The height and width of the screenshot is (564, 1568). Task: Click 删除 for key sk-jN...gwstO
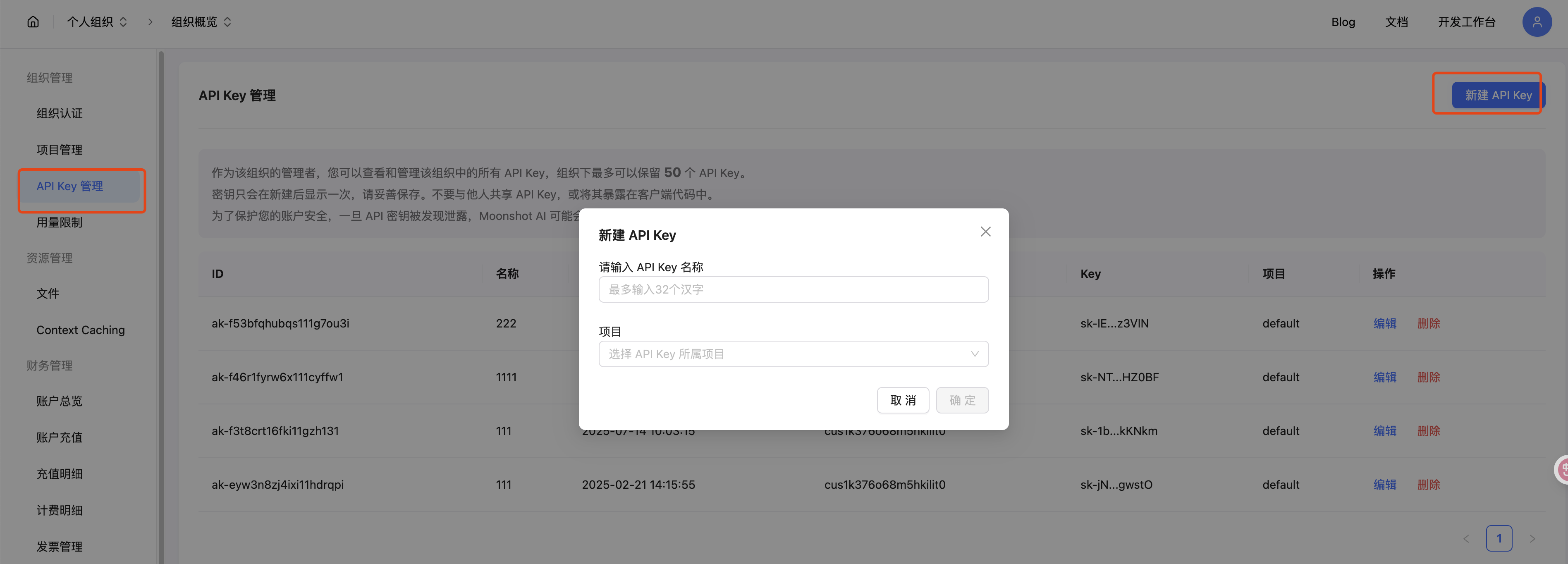pos(1428,485)
